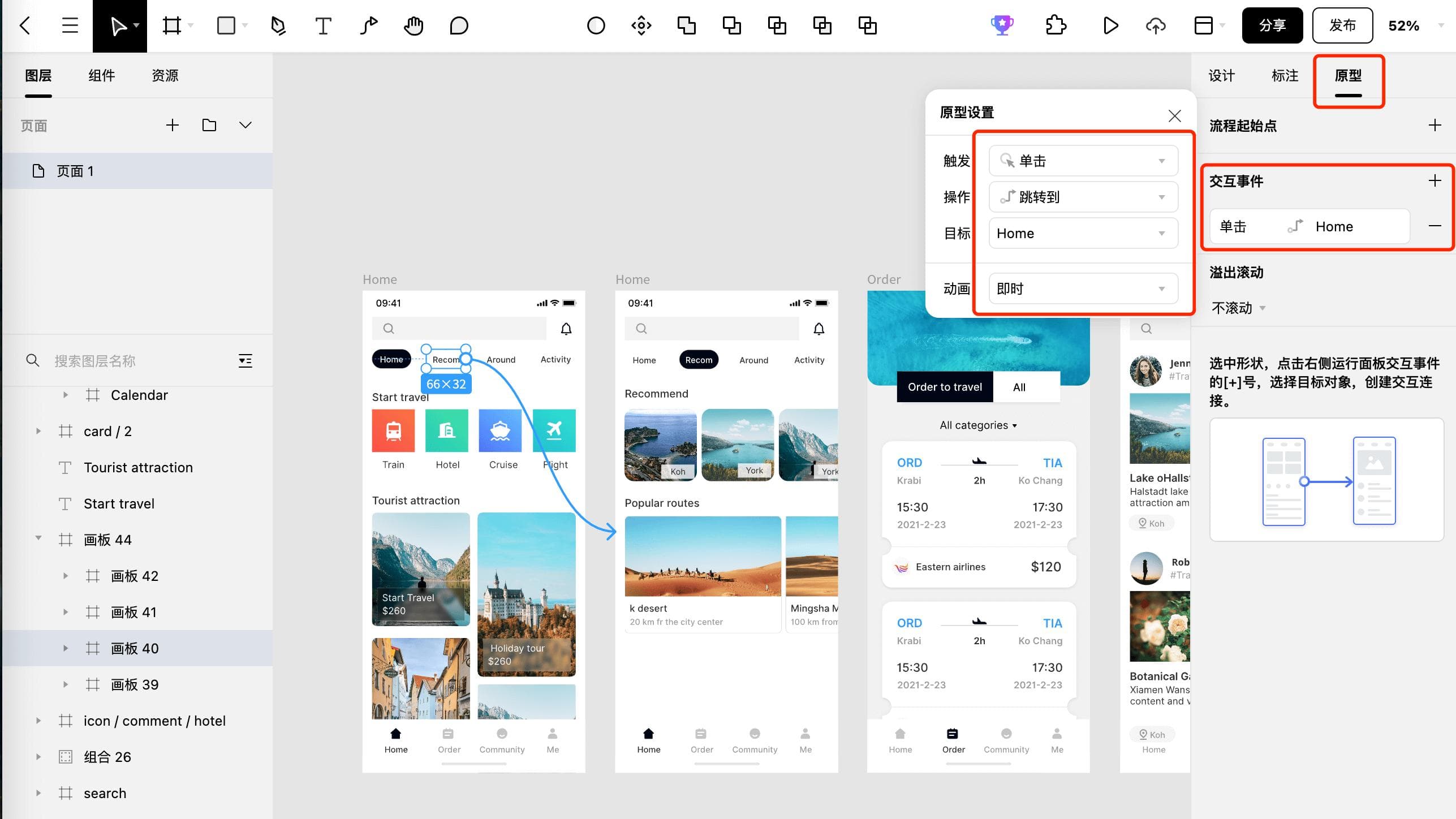Collapse the 画板 44 layer
Screen dimensions: 1456x819
(x=38, y=538)
